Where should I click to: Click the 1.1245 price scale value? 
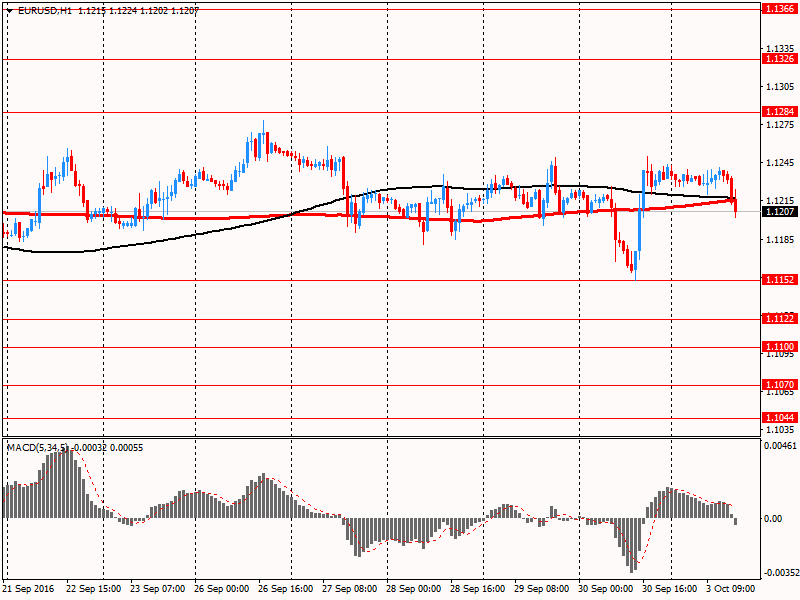pyautogui.click(x=781, y=163)
